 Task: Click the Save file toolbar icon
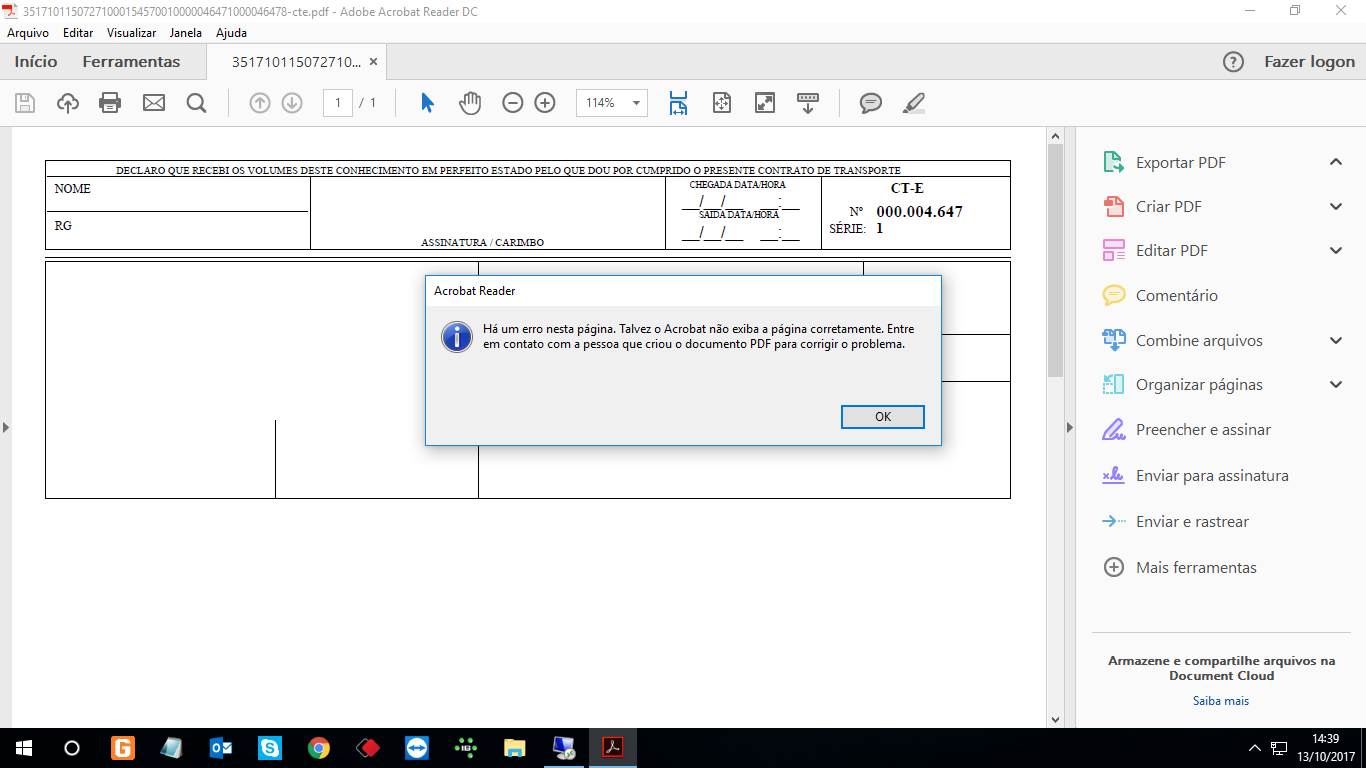[25, 102]
